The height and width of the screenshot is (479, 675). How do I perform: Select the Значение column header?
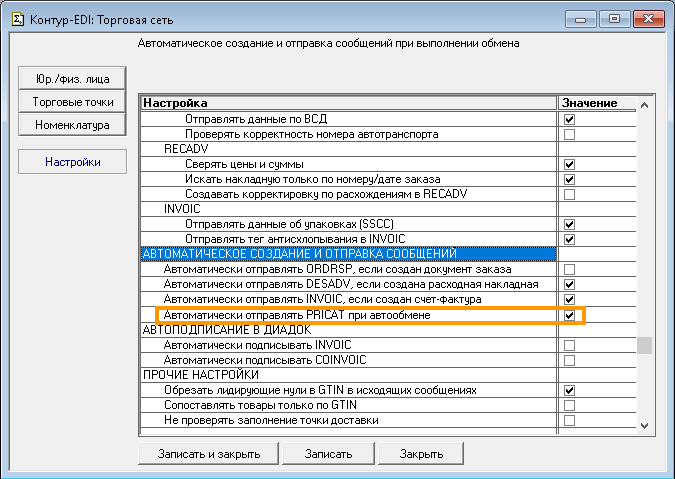tap(597, 103)
